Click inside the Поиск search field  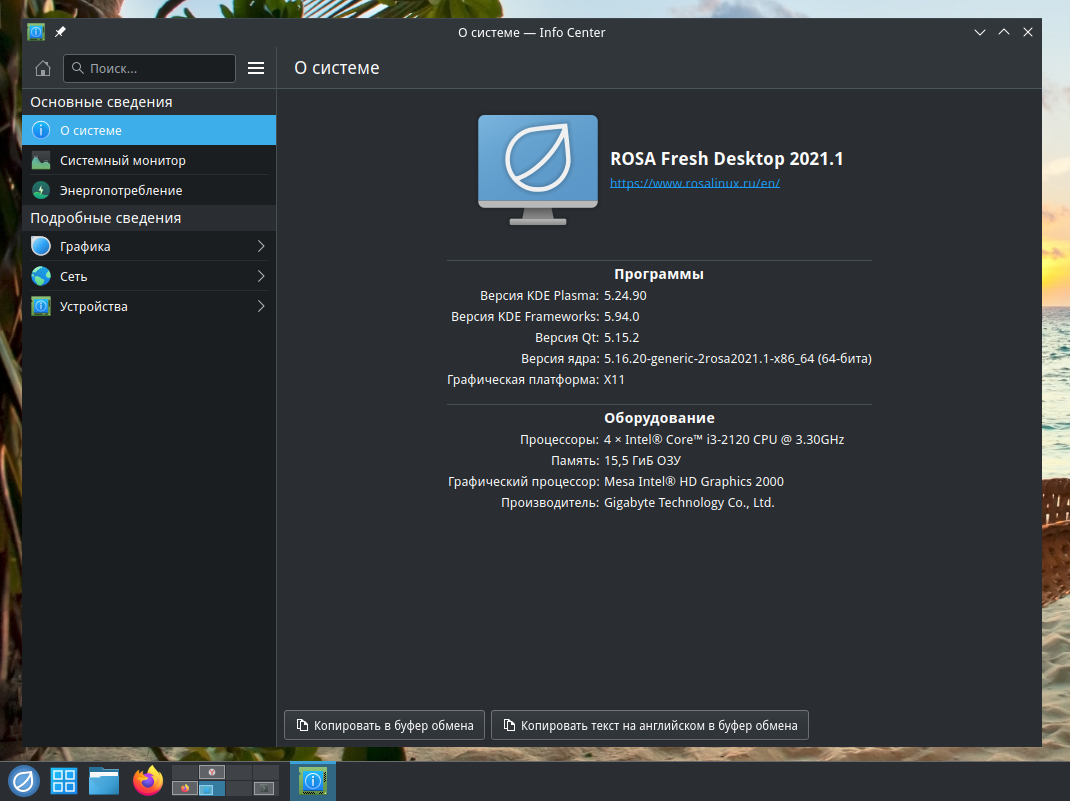(x=149, y=68)
